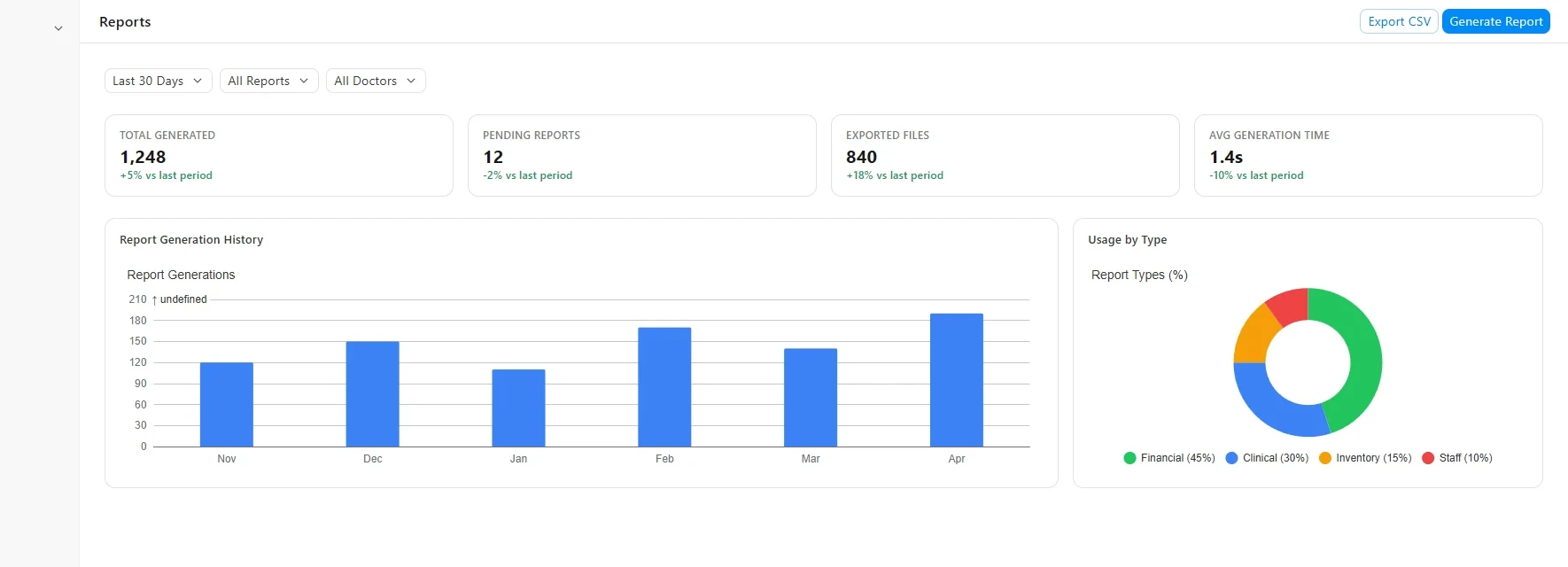1568x567 pixels.
Task: Click the Generate Report button
Action: pos(1496,21)
